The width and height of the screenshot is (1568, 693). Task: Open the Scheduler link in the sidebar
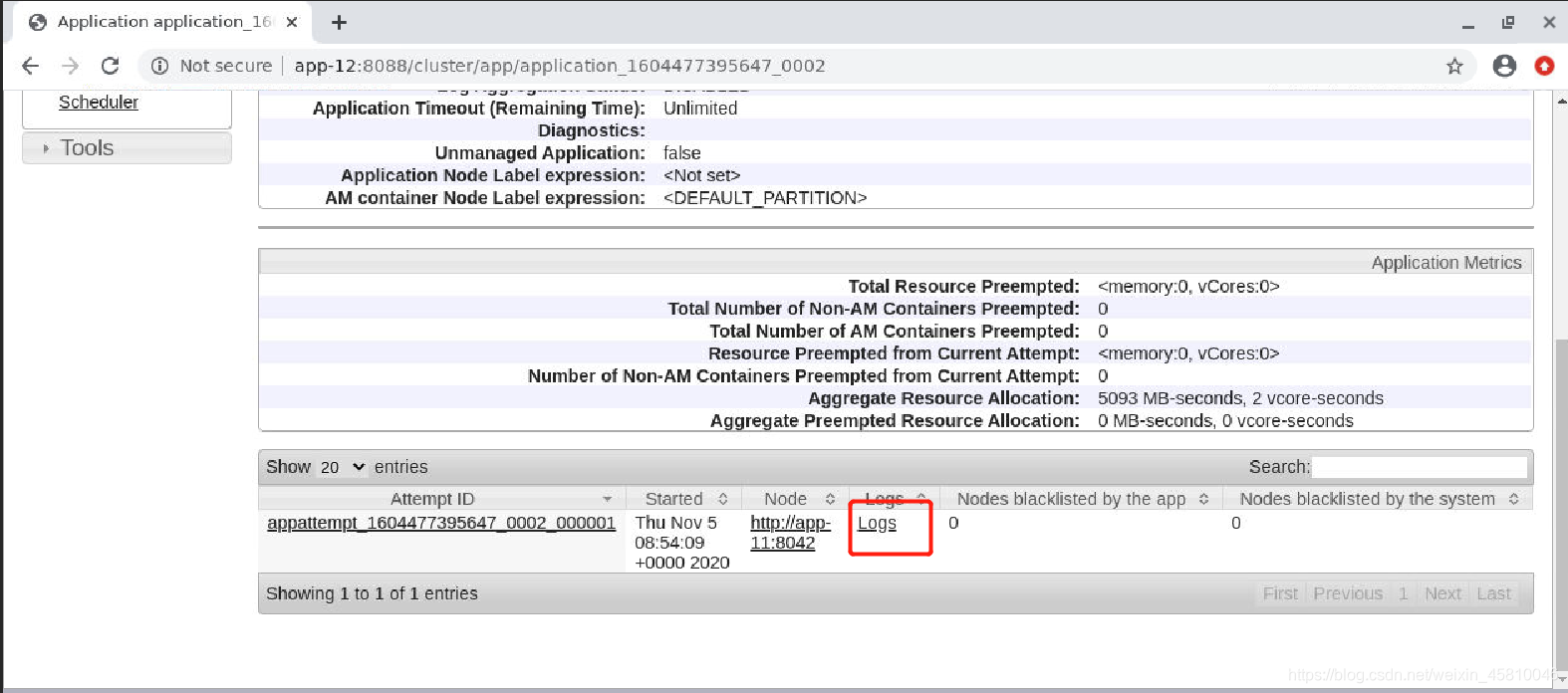tap(99, 102)
